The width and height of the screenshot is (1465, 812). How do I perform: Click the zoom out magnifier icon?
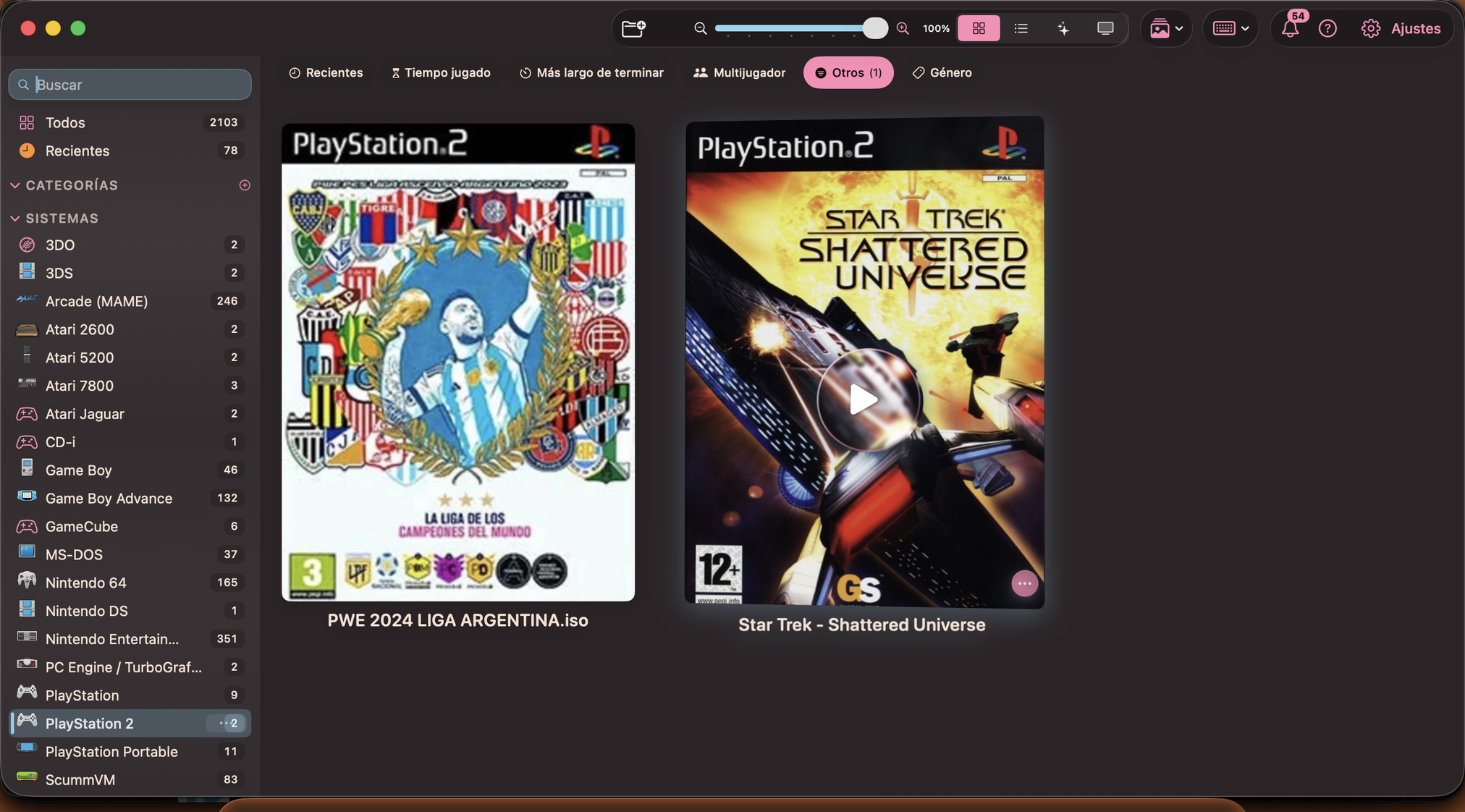700,28
